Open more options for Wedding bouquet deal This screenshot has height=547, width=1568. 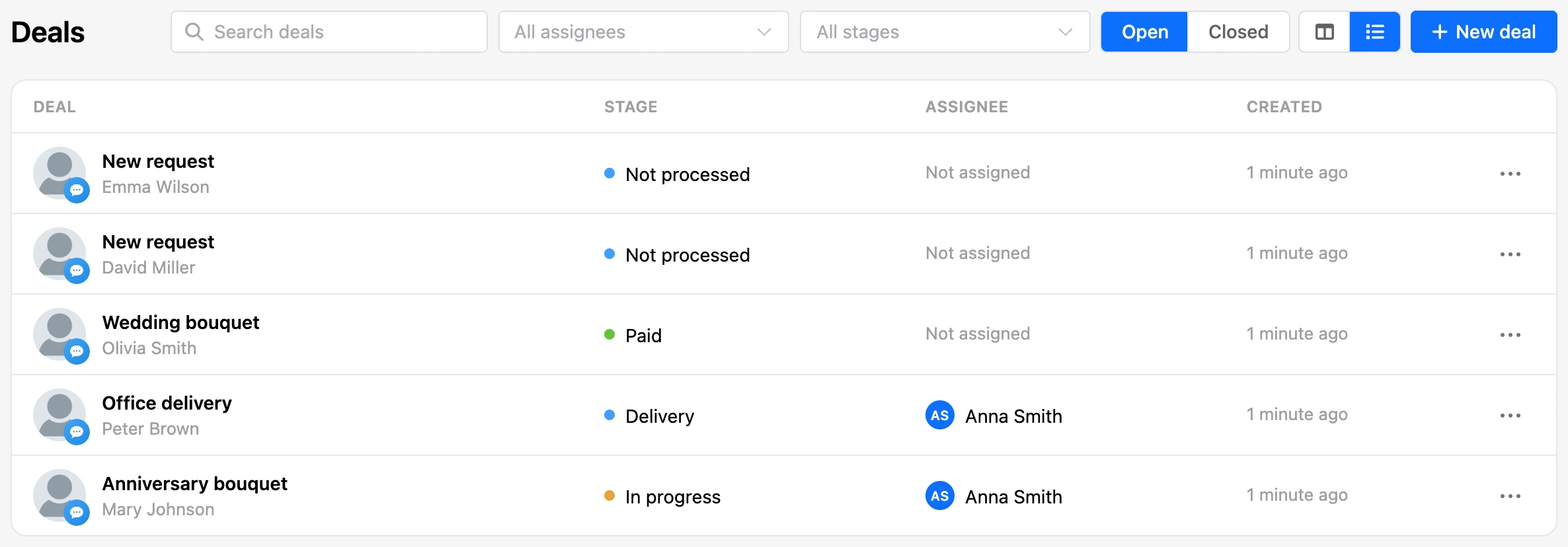click(x=1510, y=335)
